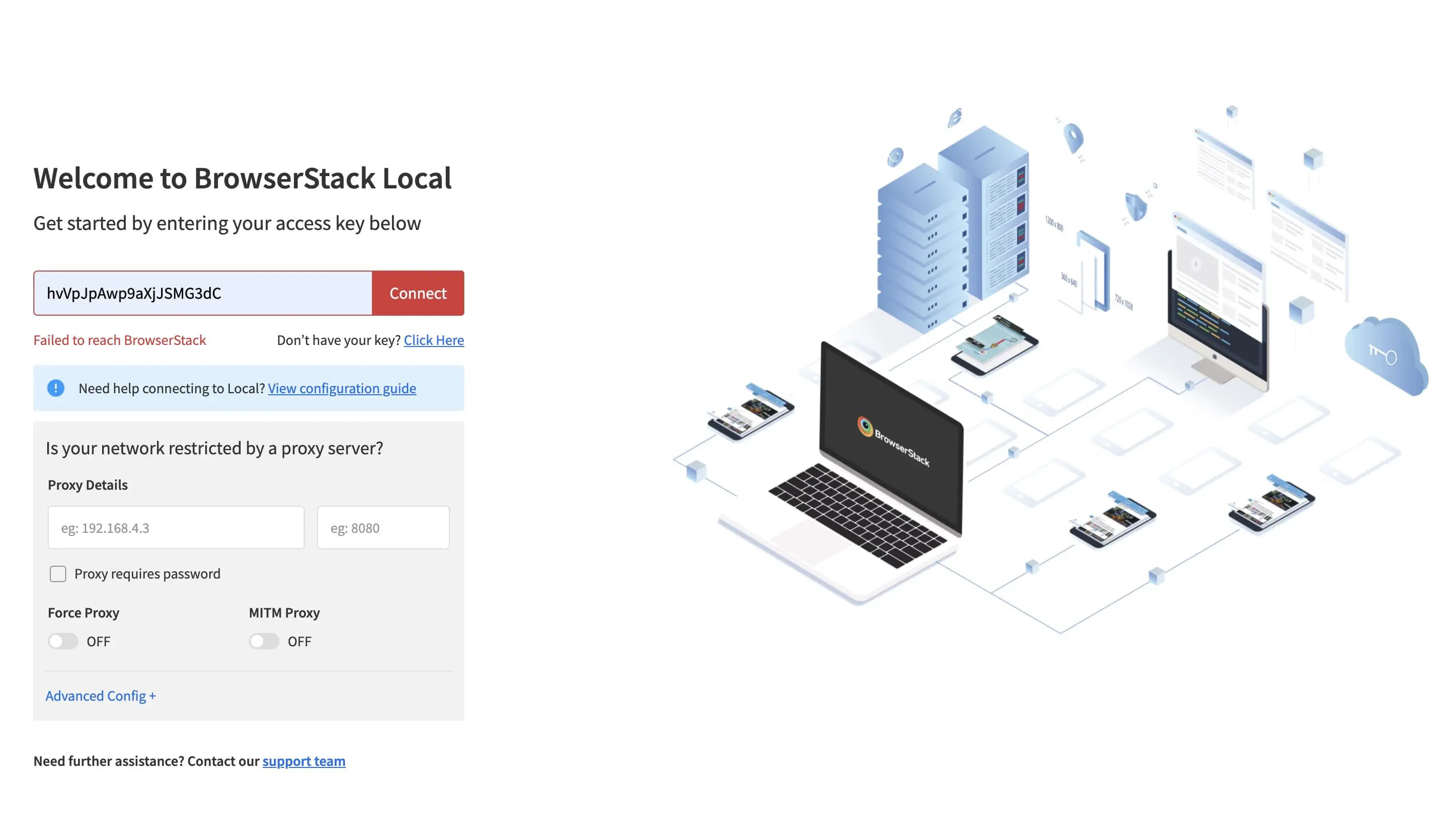Image resolution: width=1456 pixels, height=827 pixels.
Task: Click the location pin icon in illustration
Action: [x=1072, y=137]
